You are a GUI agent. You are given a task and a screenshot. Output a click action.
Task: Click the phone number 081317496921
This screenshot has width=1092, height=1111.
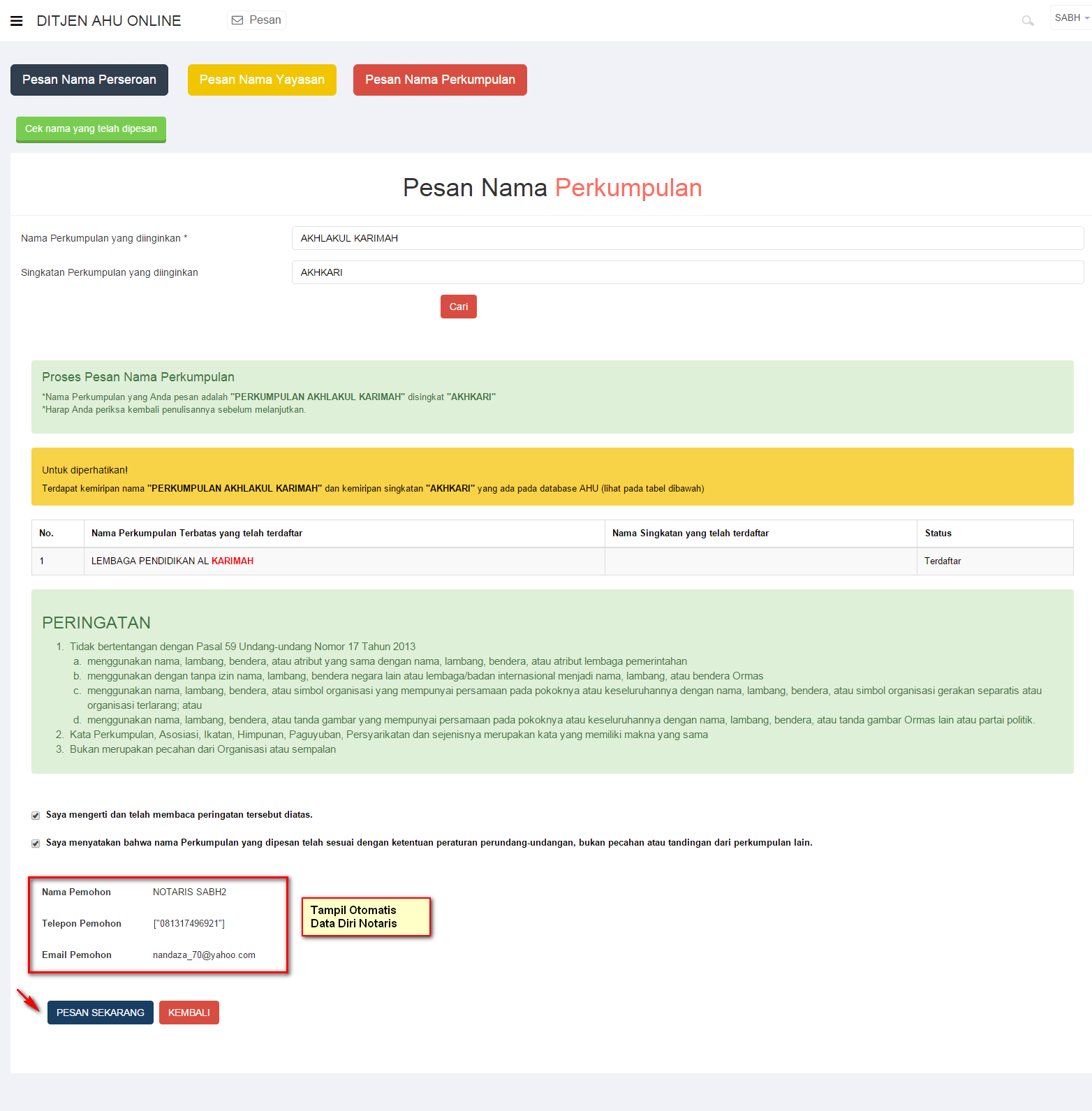pyautogui.click(x=189, y=923)
